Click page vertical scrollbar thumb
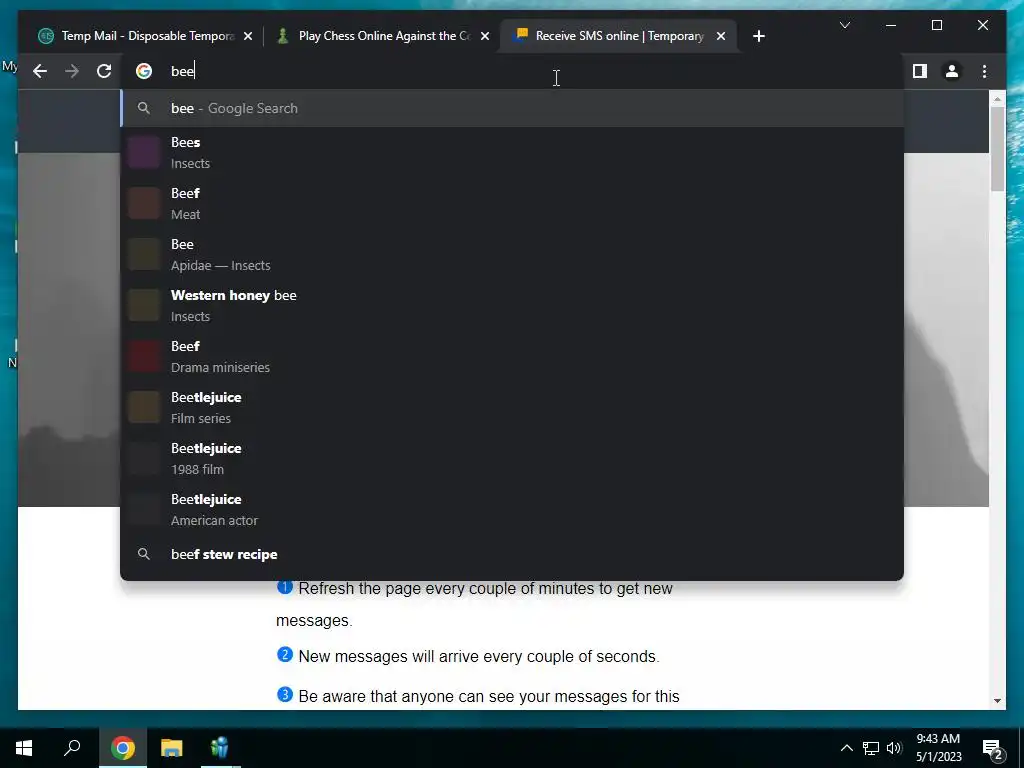Image resolution: width=1024 pixels, height=768 pixels. point(997,149)
